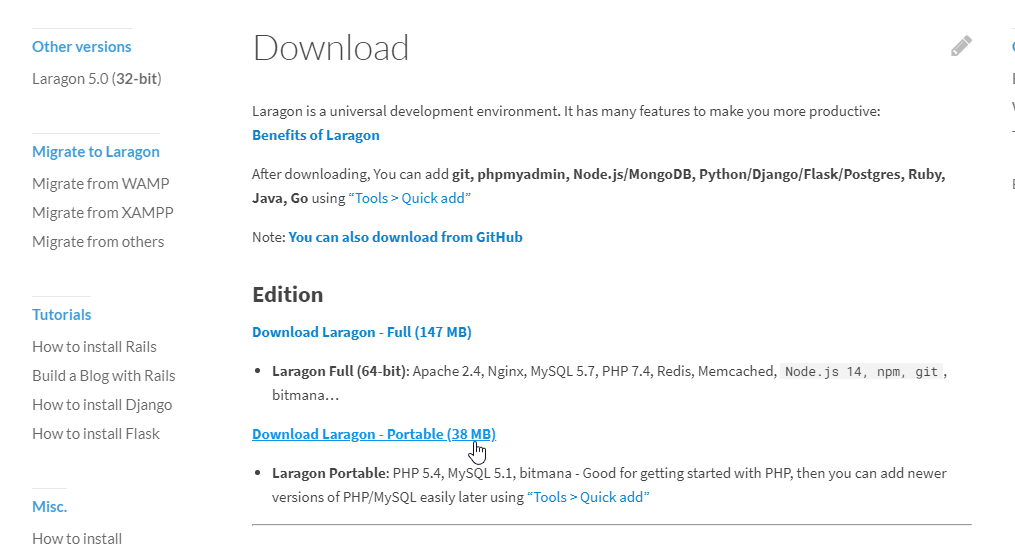Select the Migrate to Laragon heading
This screenshot has height=548, width=1015.
[x=95, y=152]
